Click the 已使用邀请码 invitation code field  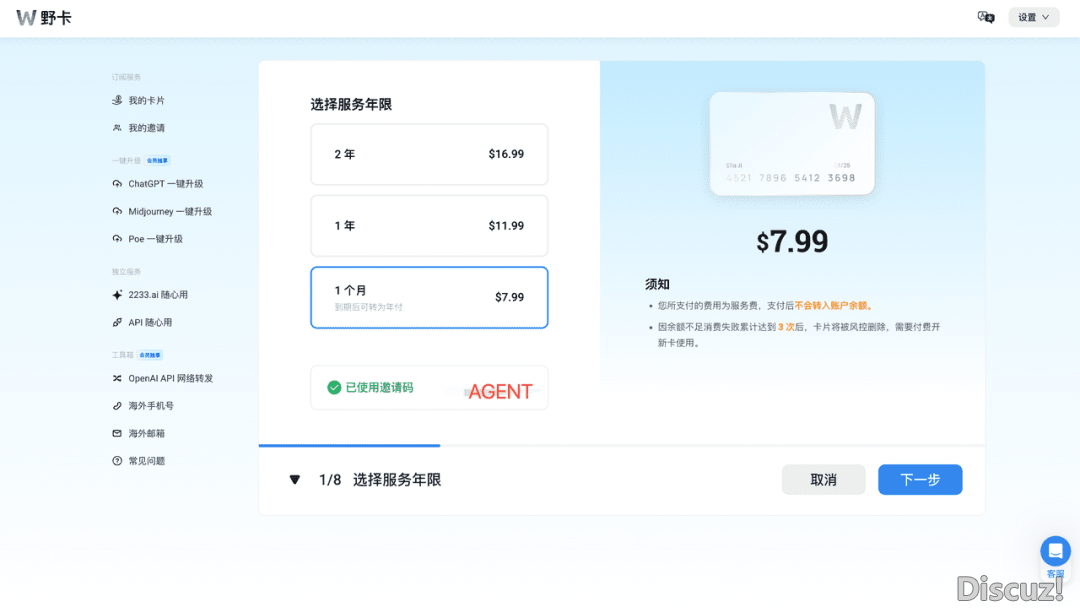(429, 388)
